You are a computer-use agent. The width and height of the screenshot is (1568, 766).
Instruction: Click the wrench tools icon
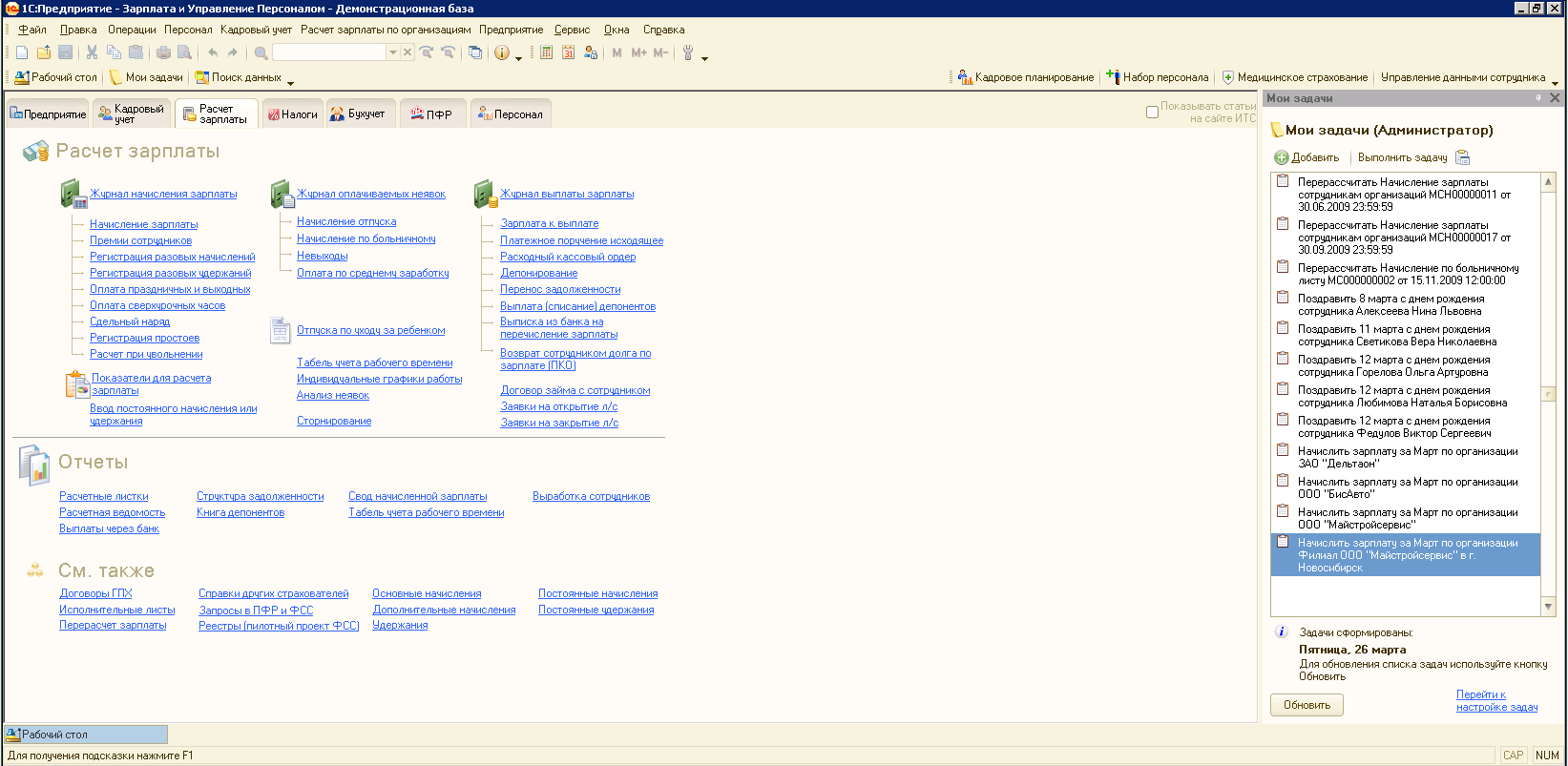(687, 52)
